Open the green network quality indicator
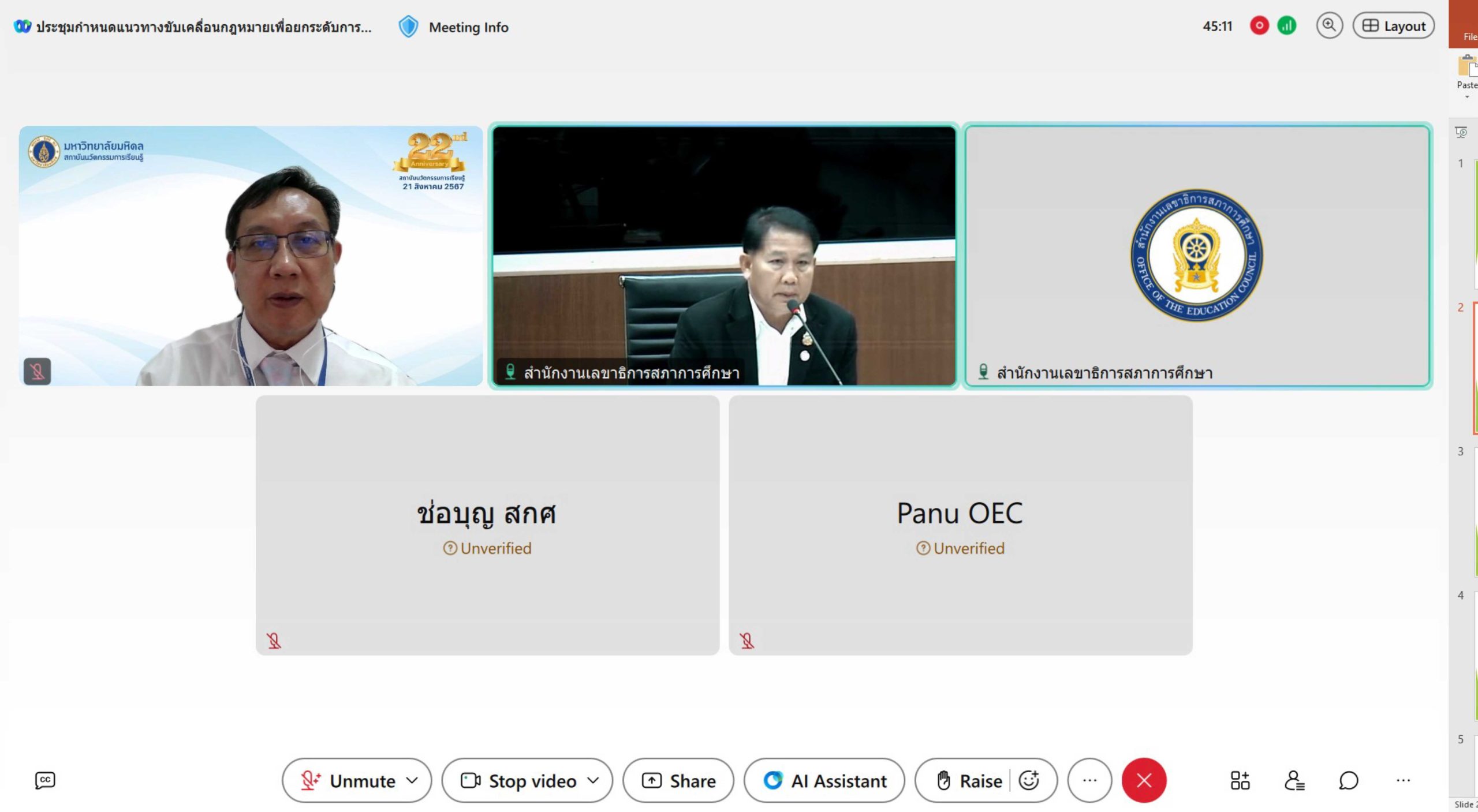The image size is (1478, 812). click(1287, 26)
